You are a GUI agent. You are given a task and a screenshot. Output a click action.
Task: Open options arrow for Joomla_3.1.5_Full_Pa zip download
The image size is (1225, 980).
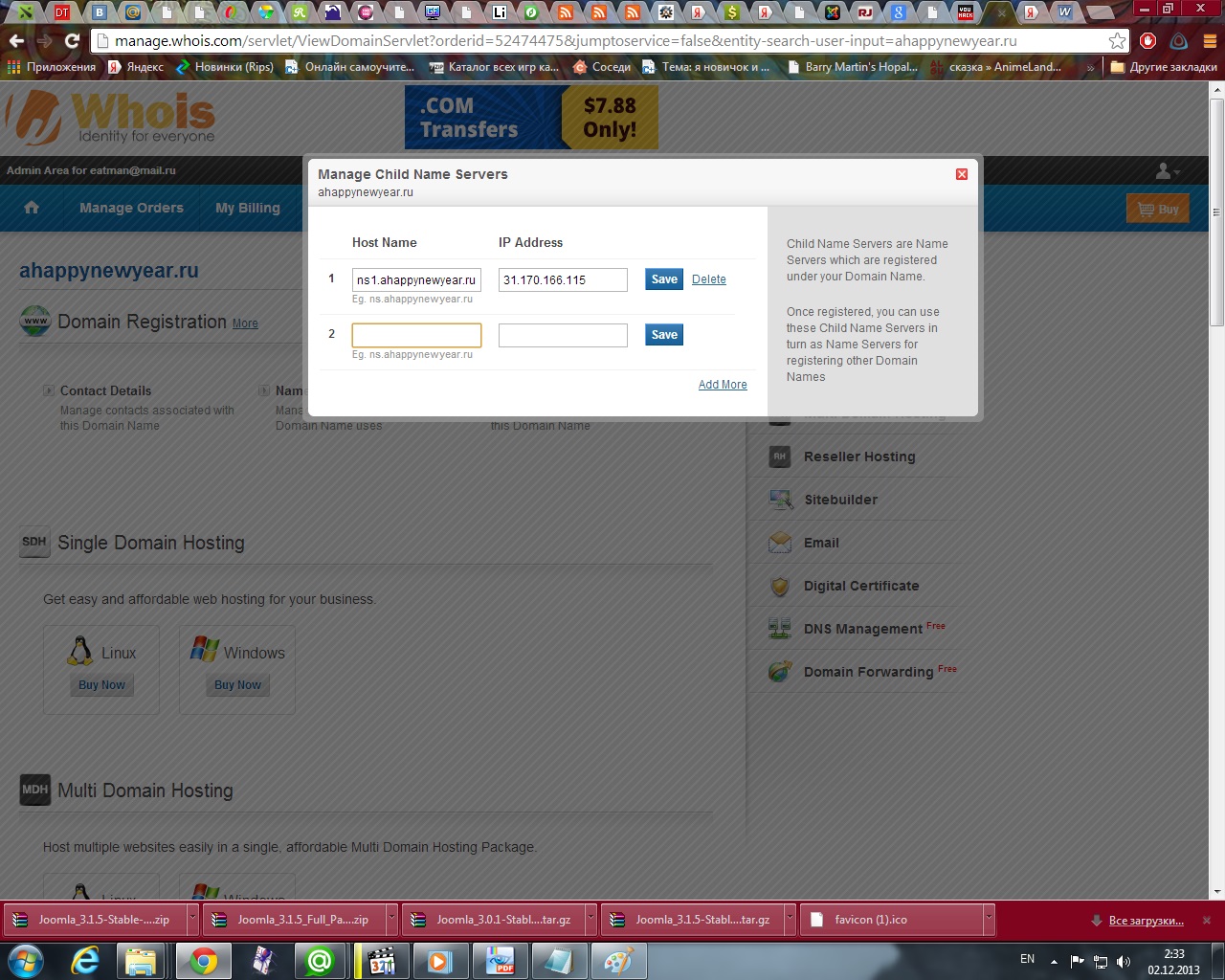[x=391, y=920]
